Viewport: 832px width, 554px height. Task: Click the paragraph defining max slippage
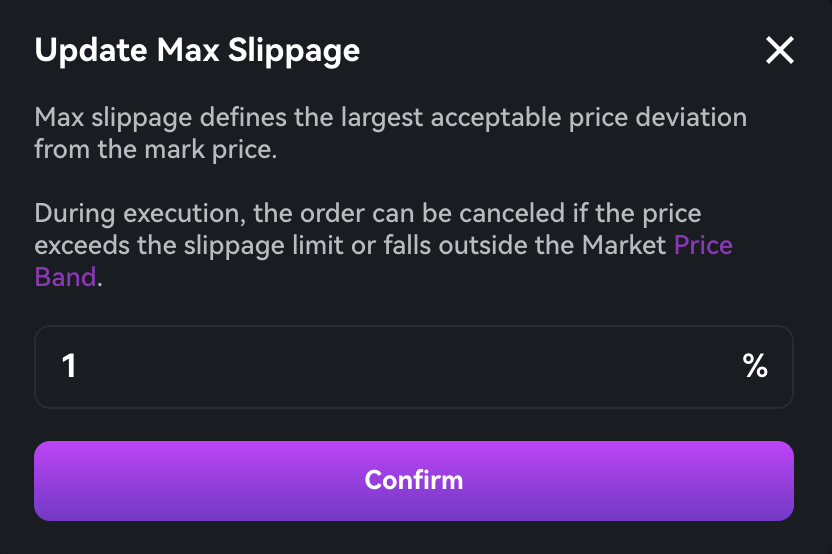tap(390, 133)
